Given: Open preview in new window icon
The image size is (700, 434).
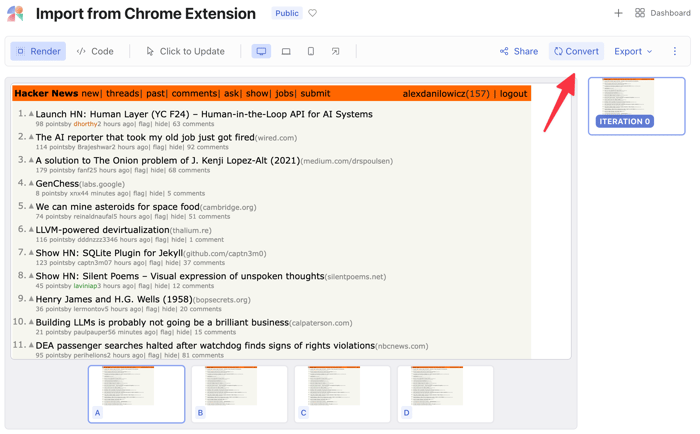Looking at the screenshot, I should pyautogui.click(x=335, y=51).
